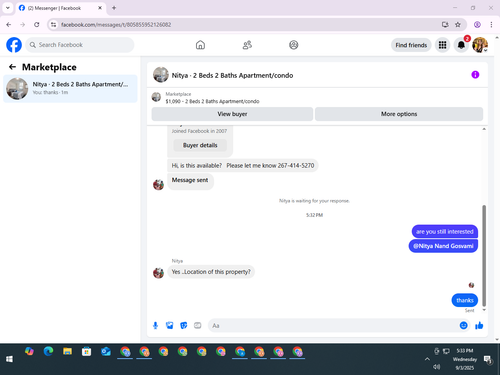Open Microsoft Store from taskbar
The image size is (500, 375).
tap(87, 351)
